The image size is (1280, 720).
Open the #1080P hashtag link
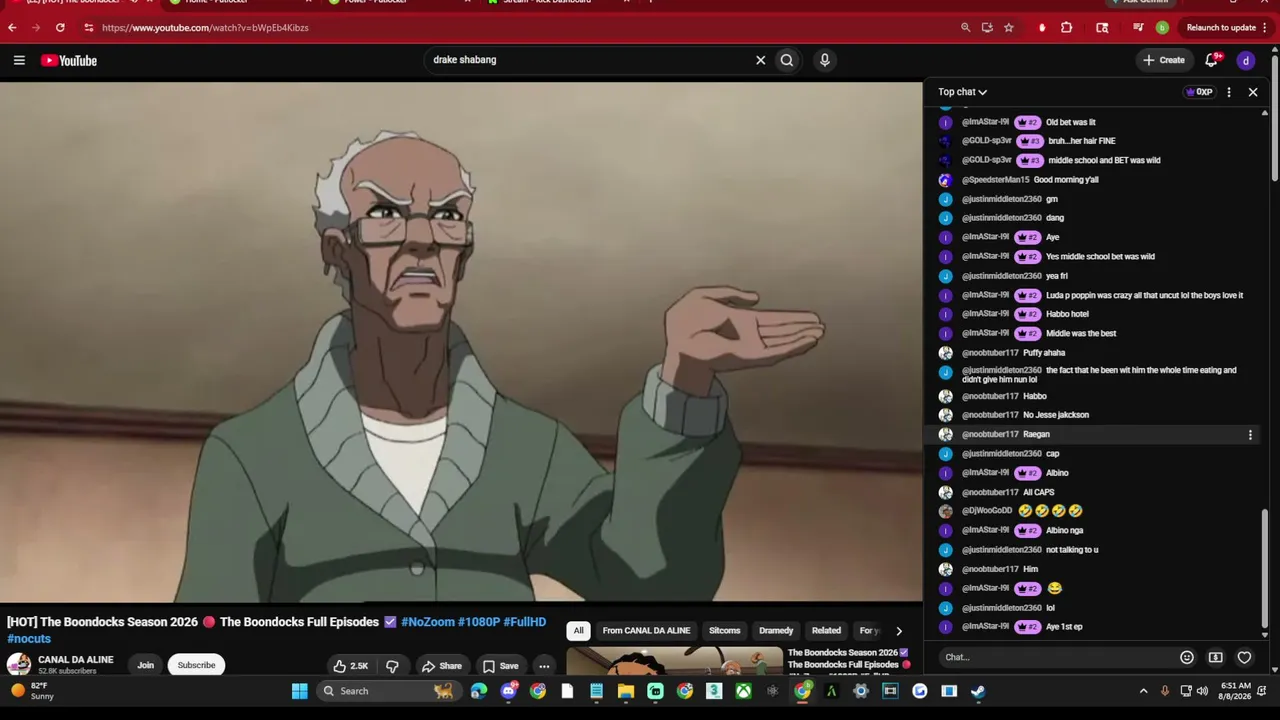pyautogui.click(x=479, y=622)
